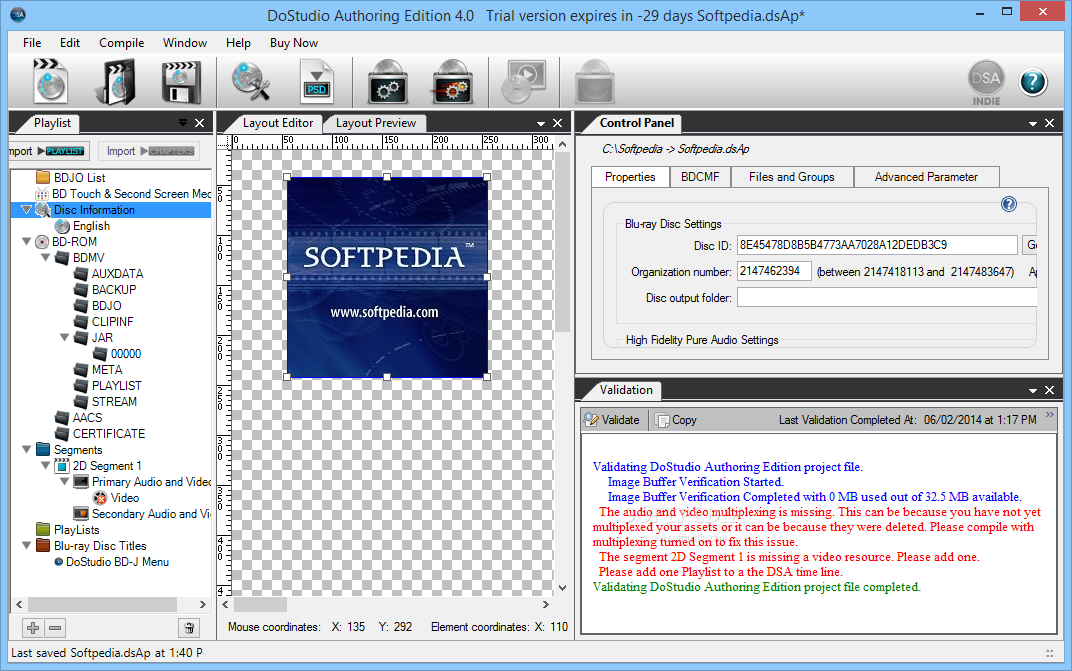Click the compile with red gears icon
The height and width of the screenshot is (671, 1072).
(453, 82)
